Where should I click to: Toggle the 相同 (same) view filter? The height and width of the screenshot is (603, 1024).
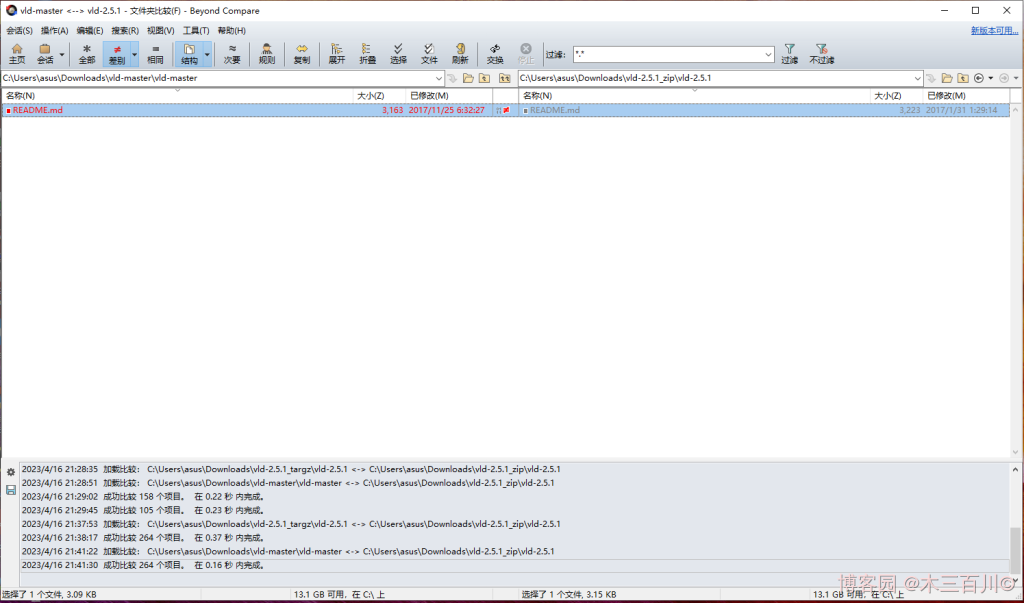pyautogui.click(x=155, y=53)
